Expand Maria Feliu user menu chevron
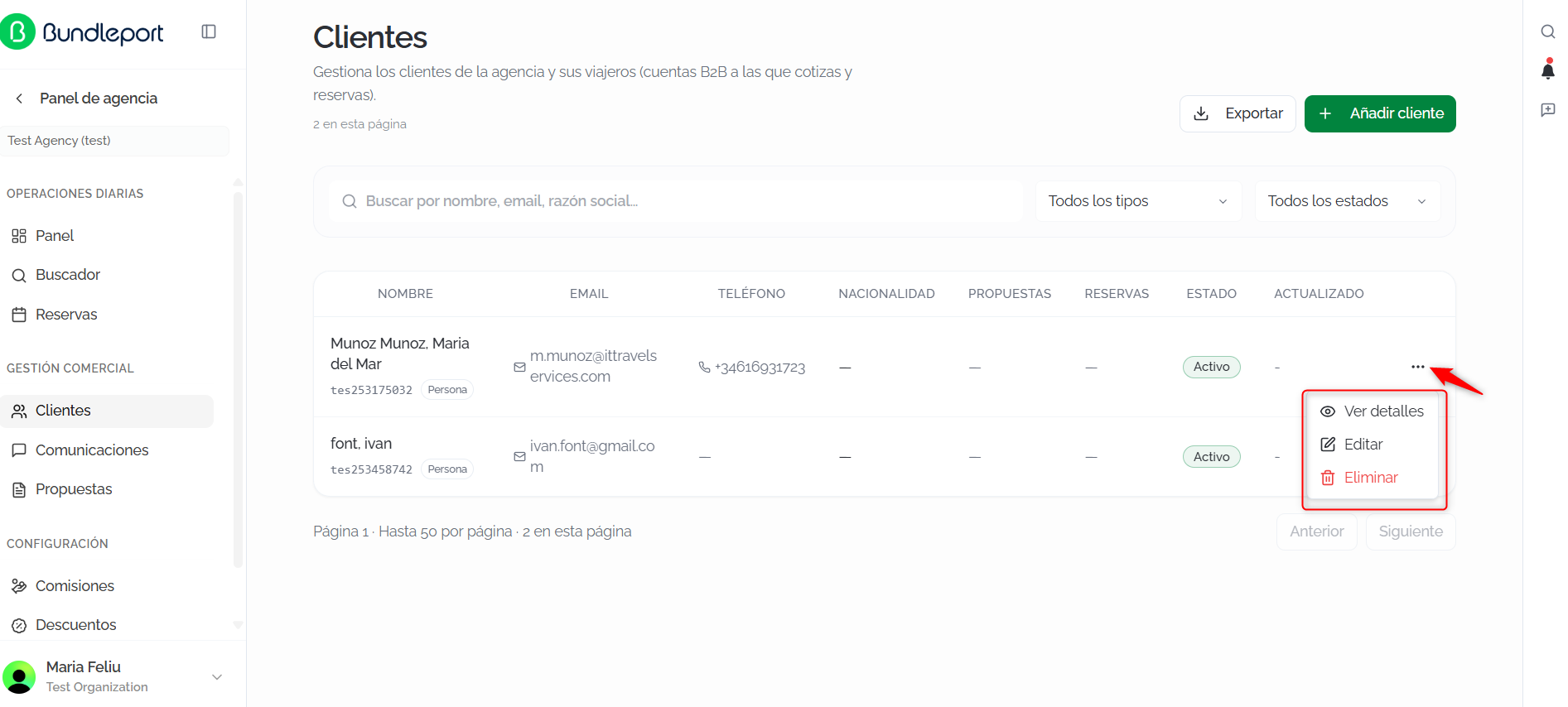 (217, 677)
